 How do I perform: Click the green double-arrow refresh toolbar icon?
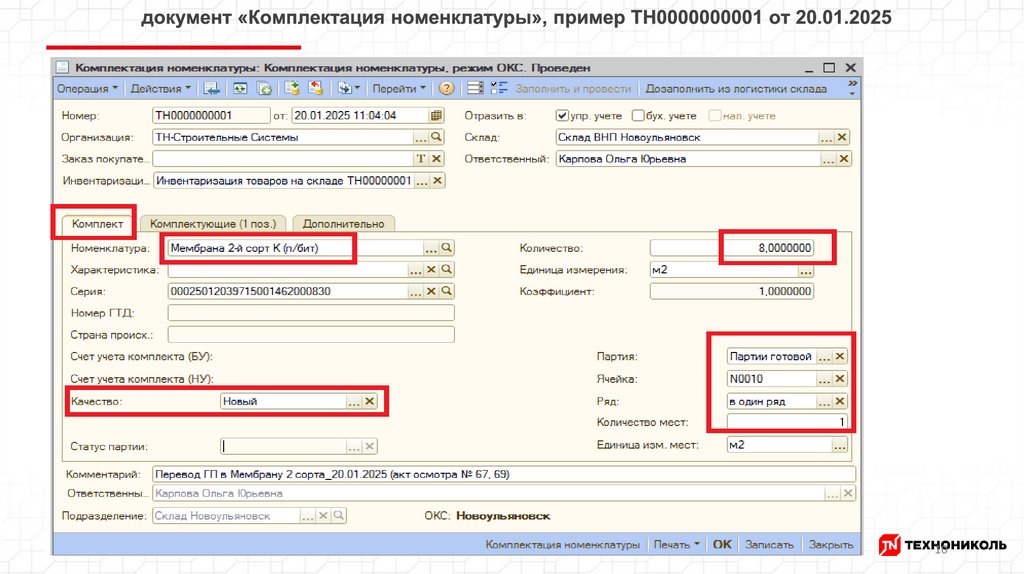[x=240, y=88]
